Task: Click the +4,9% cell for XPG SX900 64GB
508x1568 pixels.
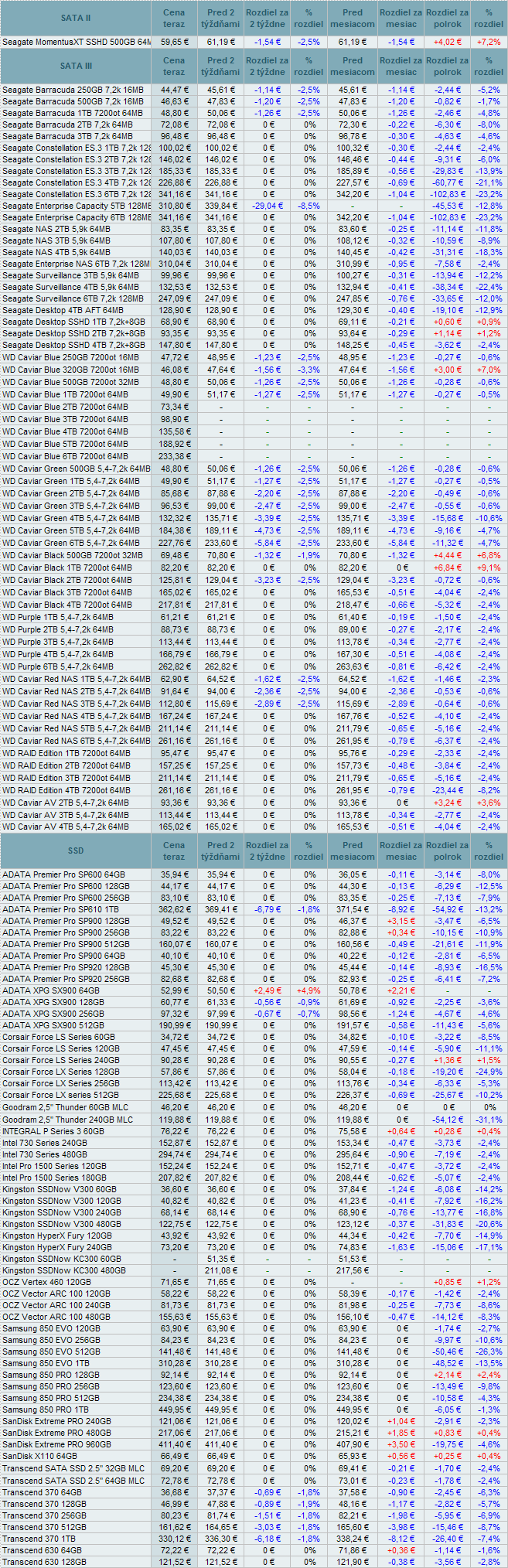Action: 309,990
